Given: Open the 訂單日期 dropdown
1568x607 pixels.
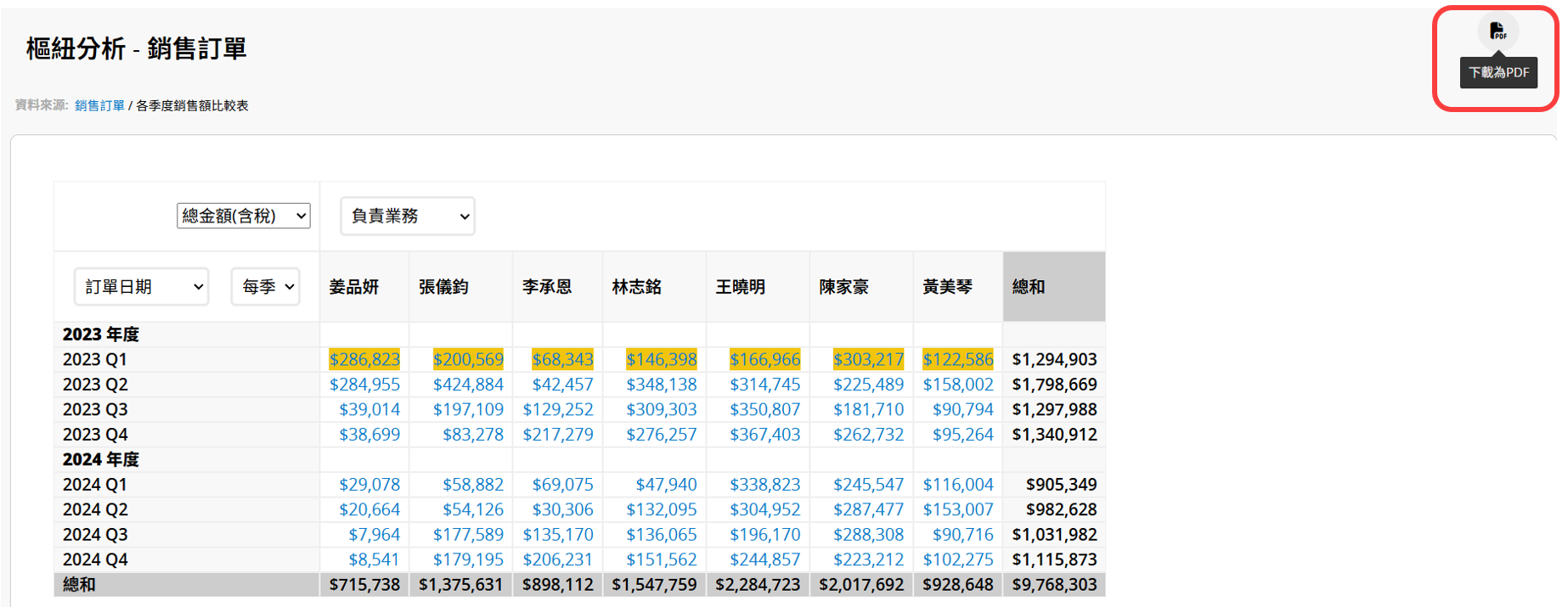Looking at the screenshot, I should pos(141,287).
